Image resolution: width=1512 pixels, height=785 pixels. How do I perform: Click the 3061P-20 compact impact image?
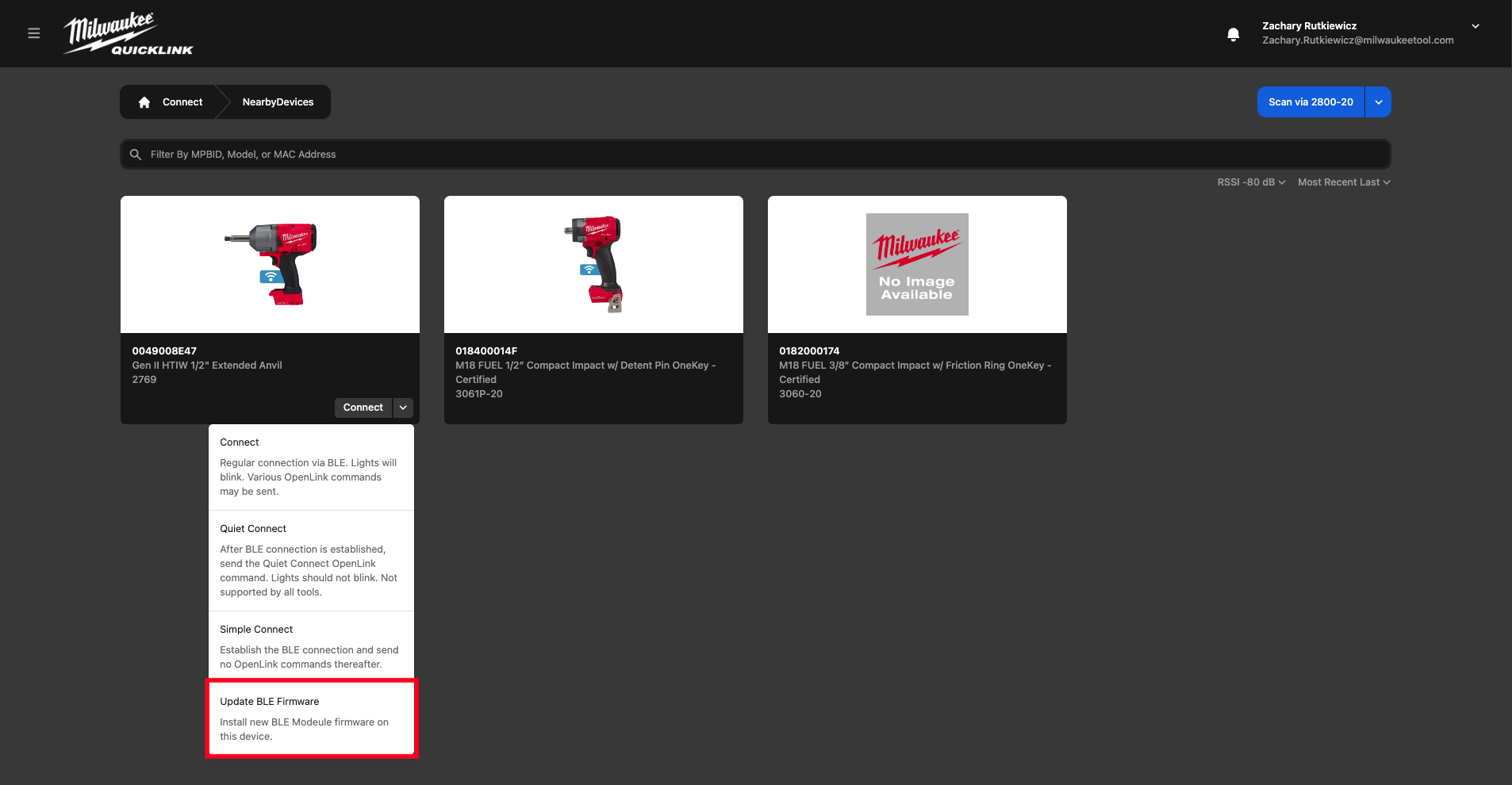click(x=594, y=264)
